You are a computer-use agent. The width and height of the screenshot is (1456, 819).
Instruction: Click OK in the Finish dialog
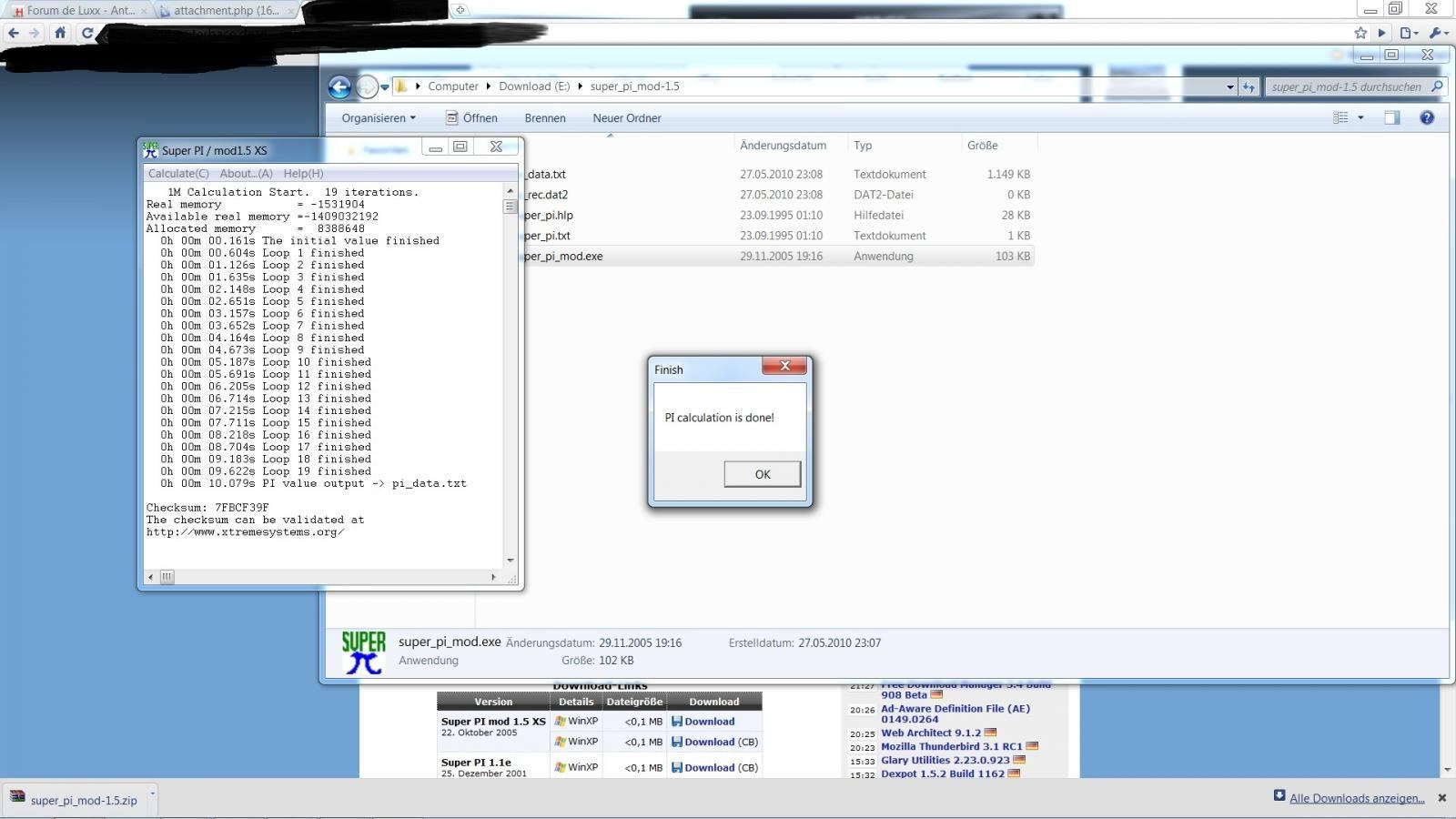763,474
